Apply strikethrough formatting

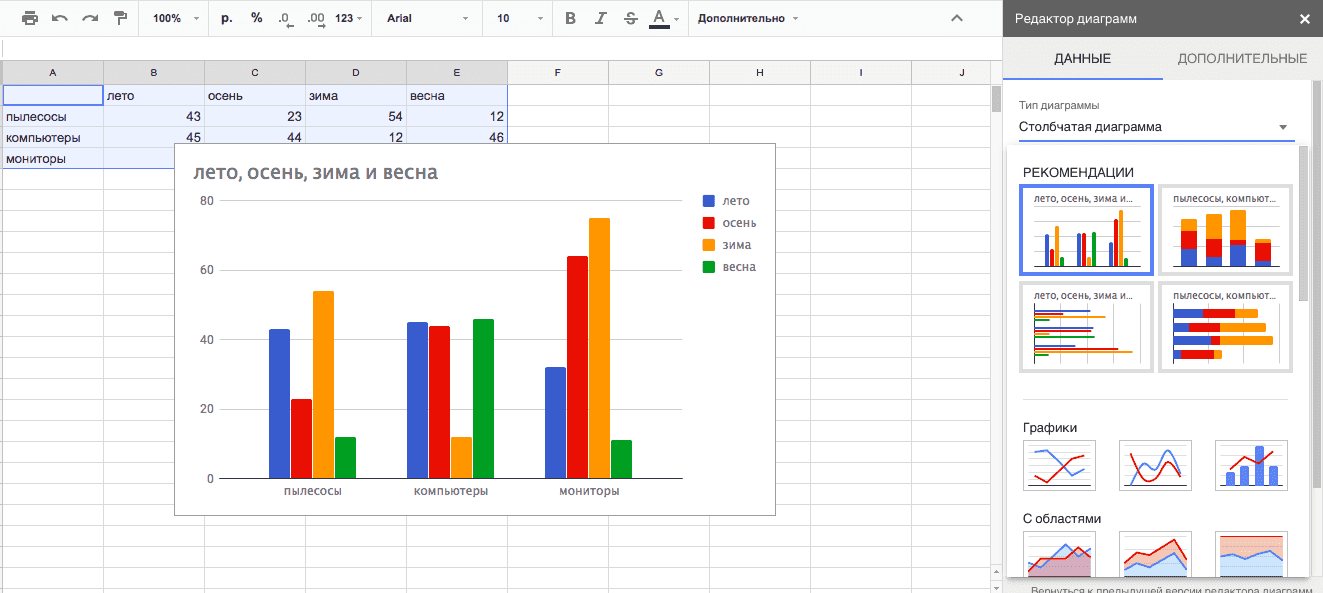[630, 19]
